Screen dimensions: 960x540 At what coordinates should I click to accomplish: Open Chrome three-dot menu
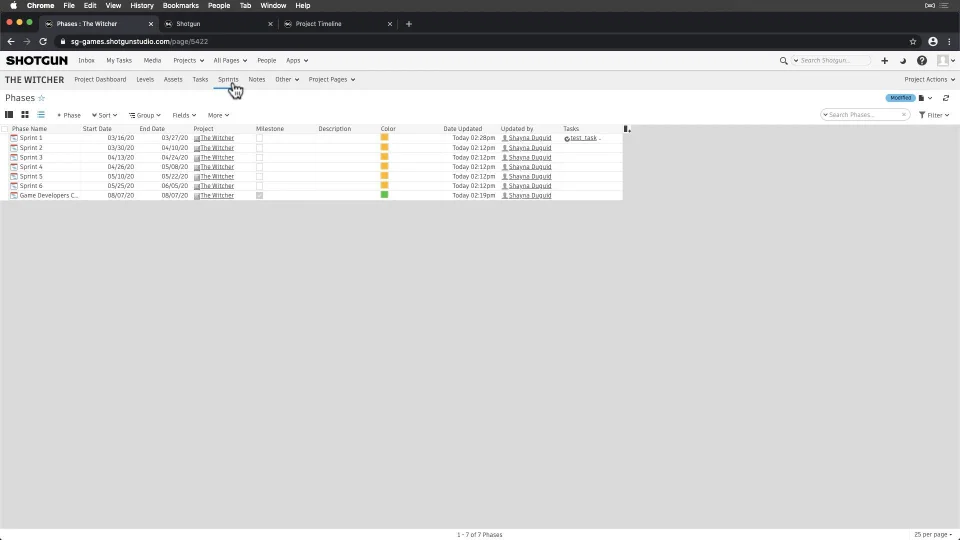tap(950, 42)
